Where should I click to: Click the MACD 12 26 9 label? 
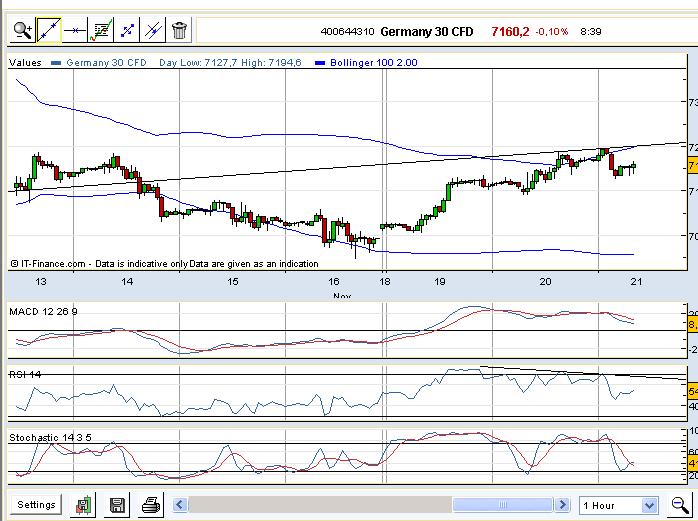click(x=43, y=312)
